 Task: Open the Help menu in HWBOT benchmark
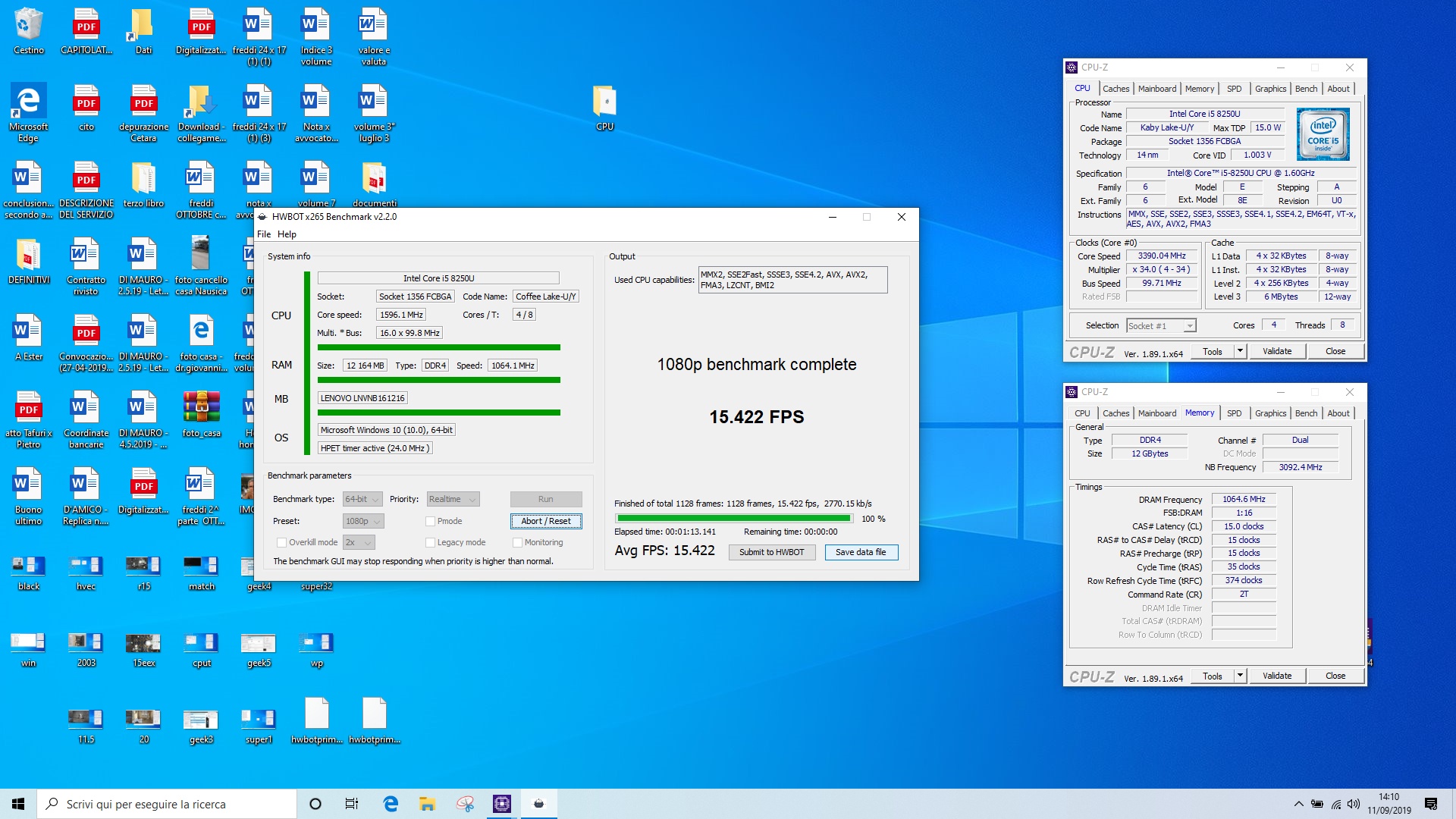coord(287,234)
